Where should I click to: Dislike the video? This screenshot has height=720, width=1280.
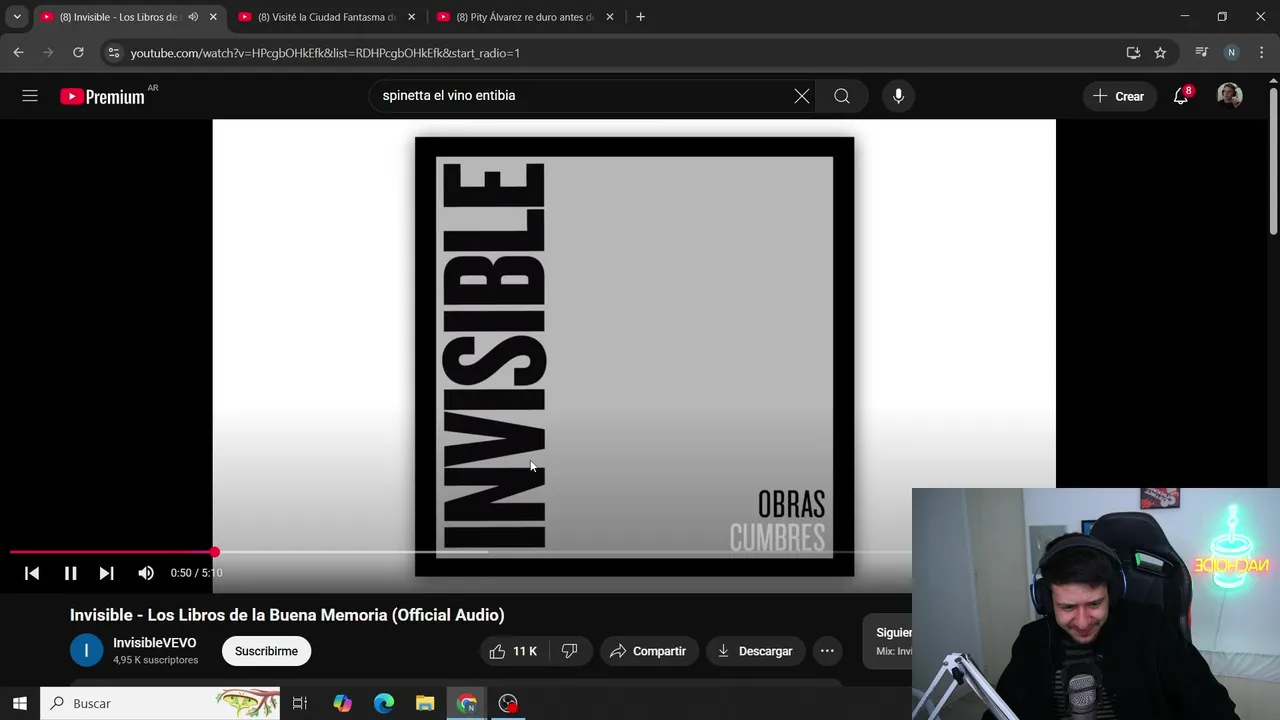point(570,651)
